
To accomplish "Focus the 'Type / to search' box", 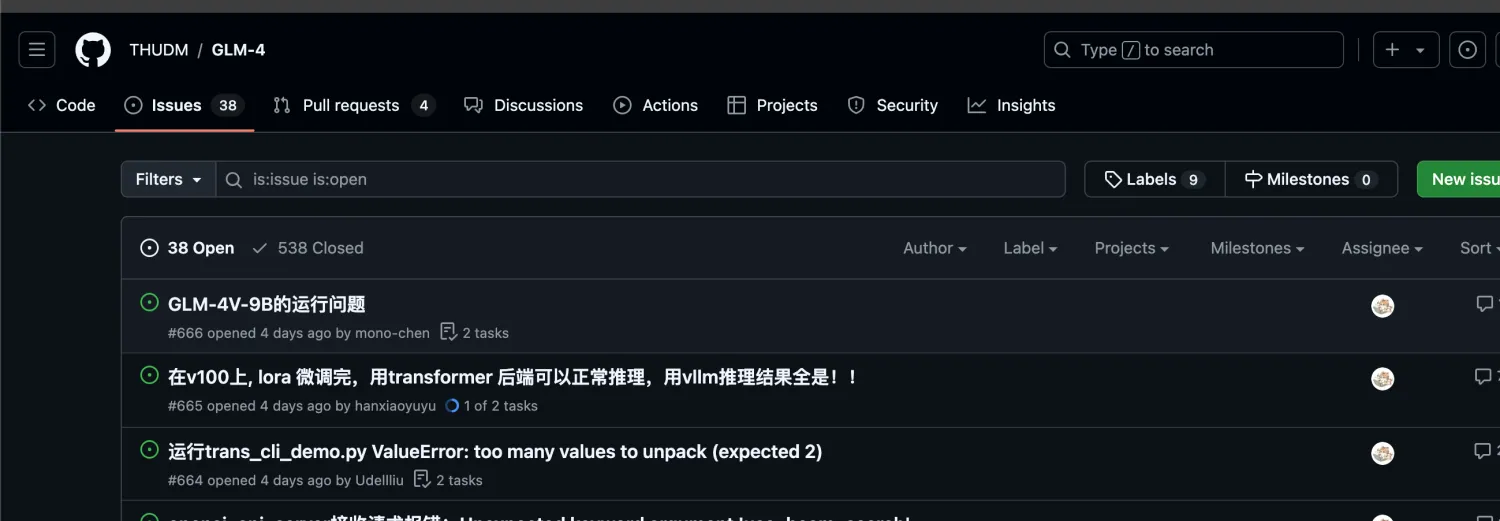I will pos(1193,50).
